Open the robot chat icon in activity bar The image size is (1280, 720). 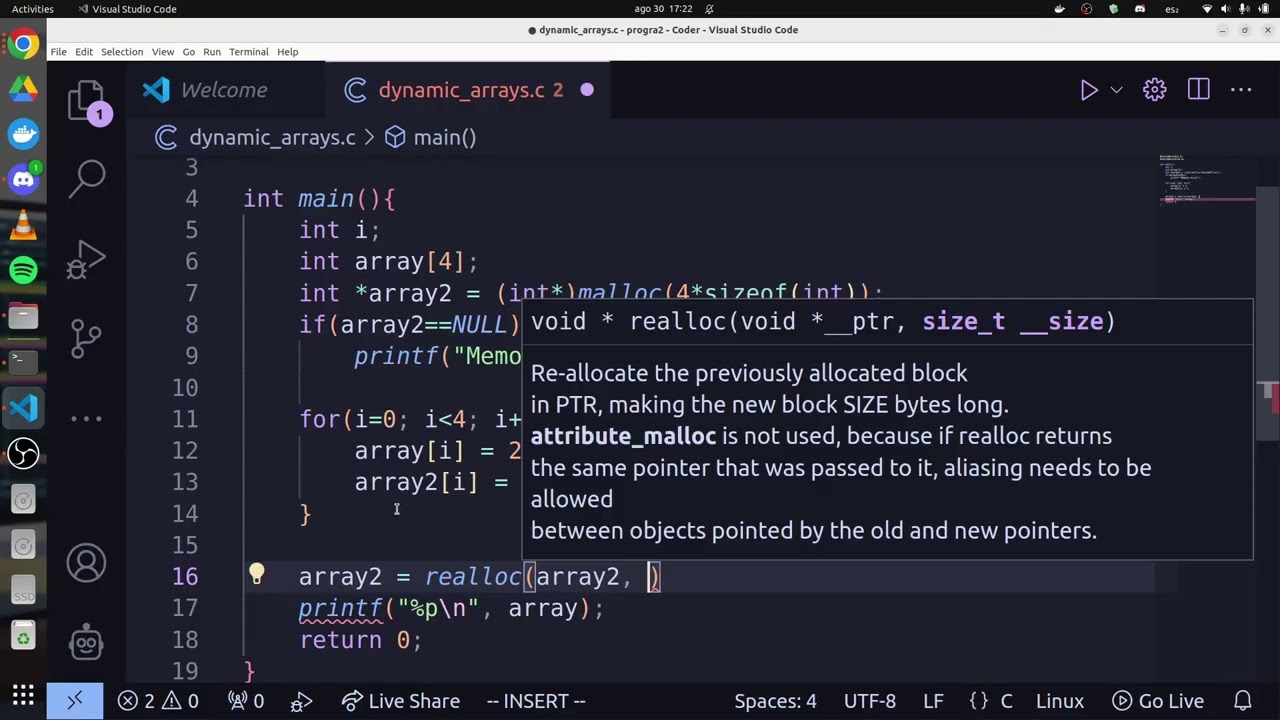click(x=87, y=641)
